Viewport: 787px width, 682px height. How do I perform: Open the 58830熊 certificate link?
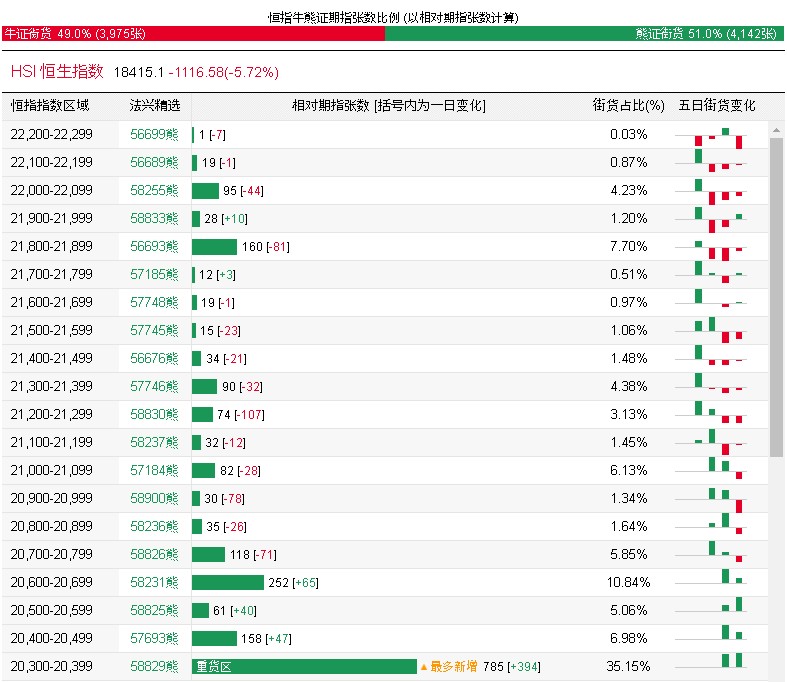pyautogui.click(x=154, y=415)
